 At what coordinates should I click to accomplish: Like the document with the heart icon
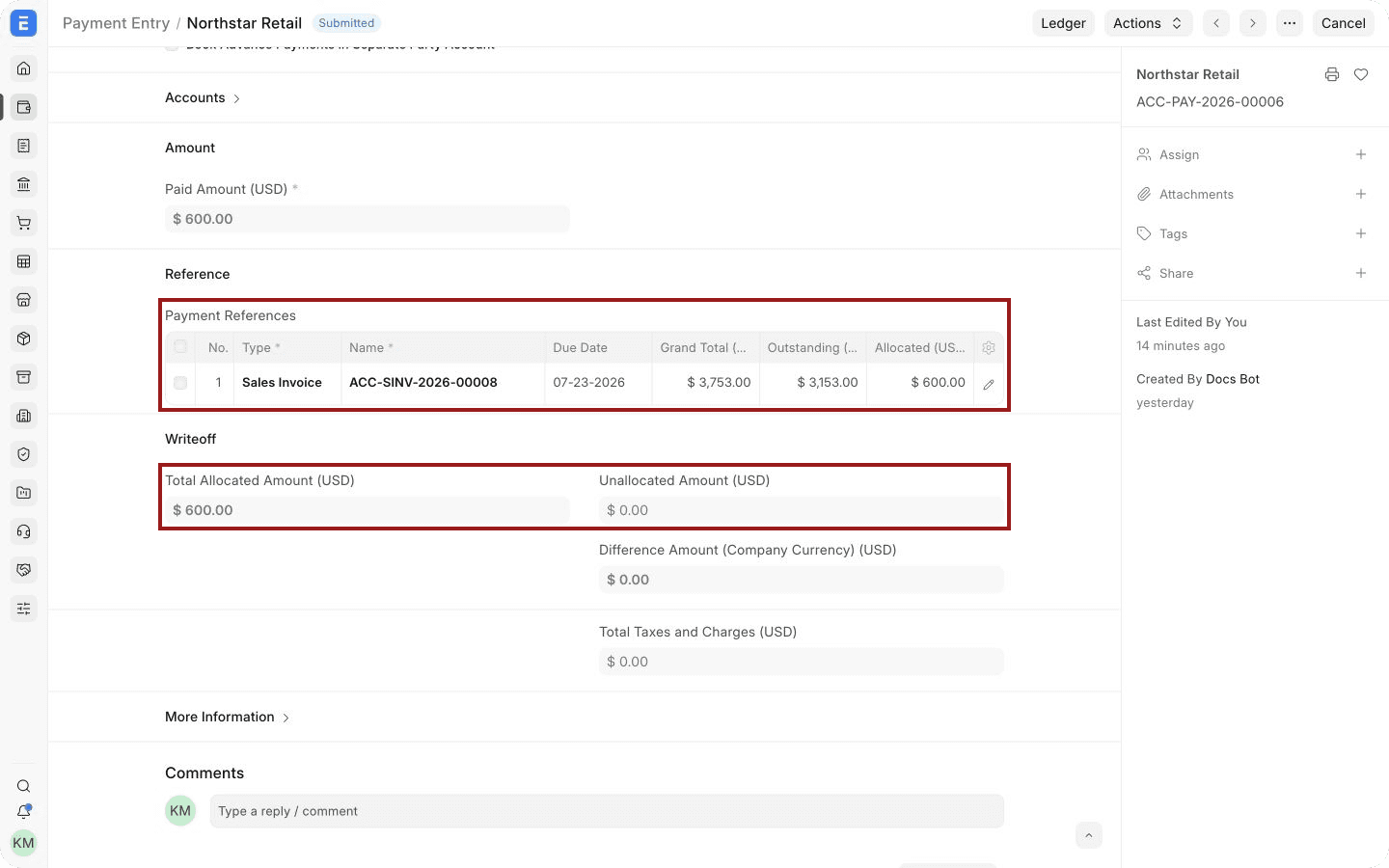click(1361, 74)
